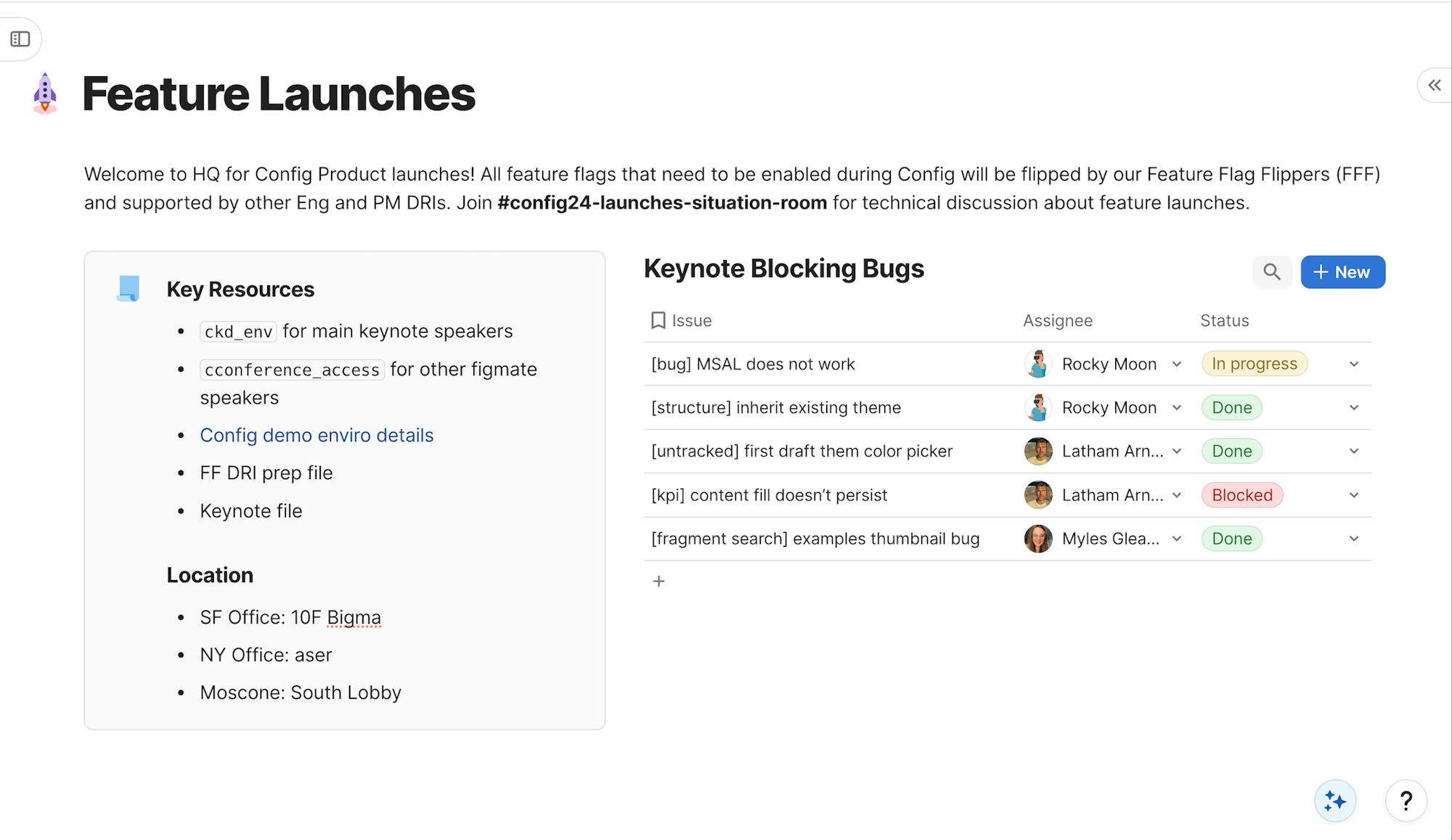
Task: Click the Issue column bookmark icon
Action: coord(658,320)
